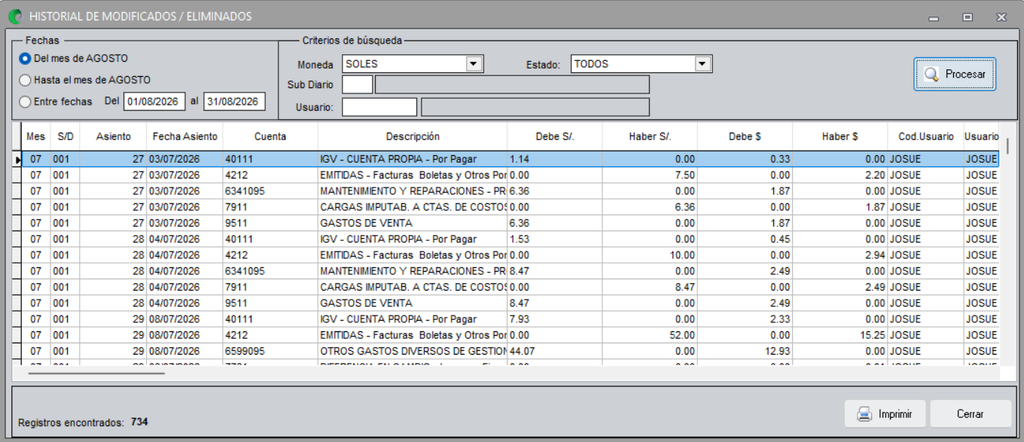Click the printer icon on Imprimir button
This screenshot has width=1024, height=442.
[x=864, y=414]
